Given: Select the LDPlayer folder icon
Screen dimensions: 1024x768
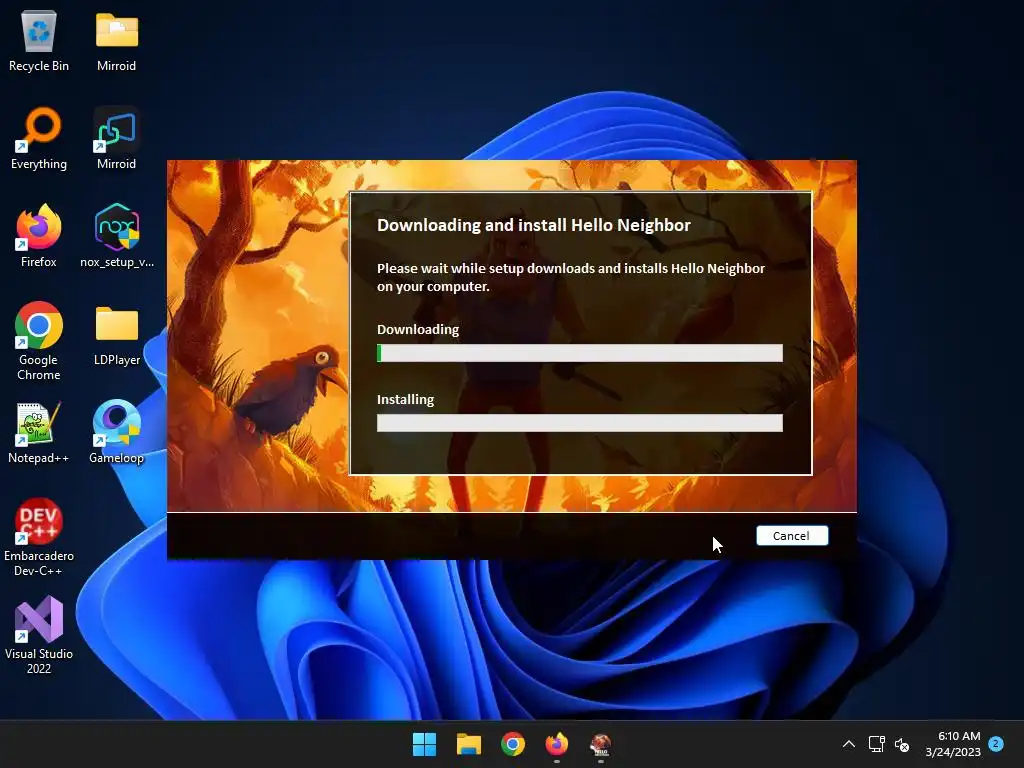Looking at the screenshot, I should click(x=117, y=336).
